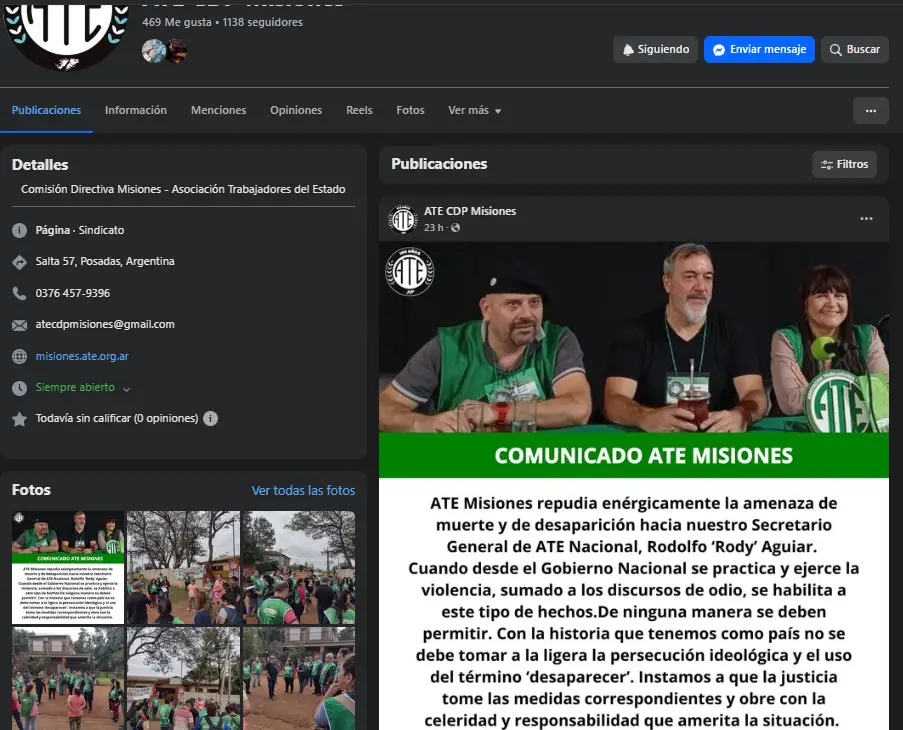This screenshot has height=730, width=903.
Task: Click the atecdpmisiones@gmail.com email text
Action: coord(105,324)
